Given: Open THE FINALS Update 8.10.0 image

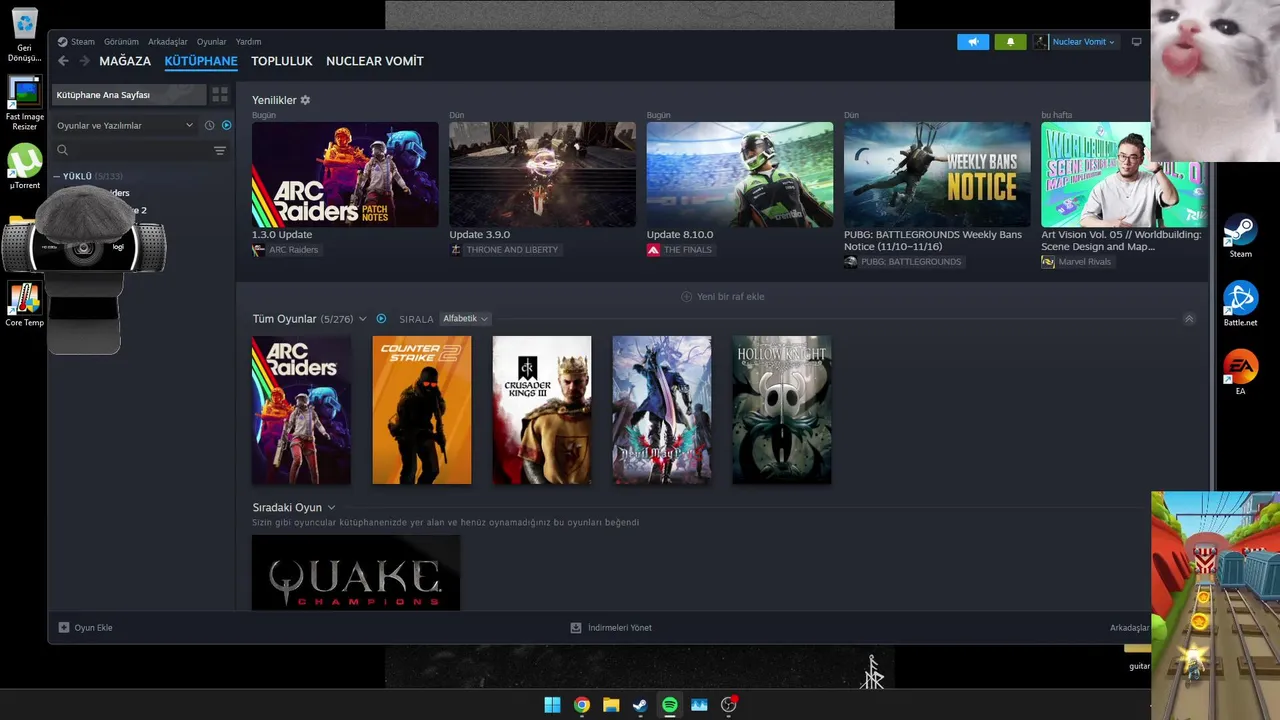Looking at the screenshot, I should coord(740,174).
